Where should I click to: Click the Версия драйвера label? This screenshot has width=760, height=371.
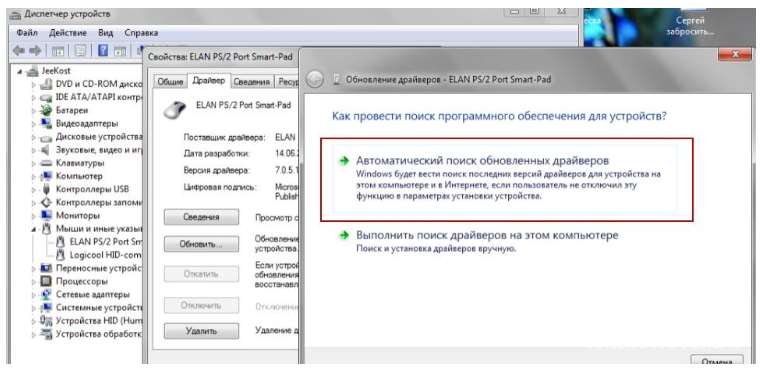point(217,170)
